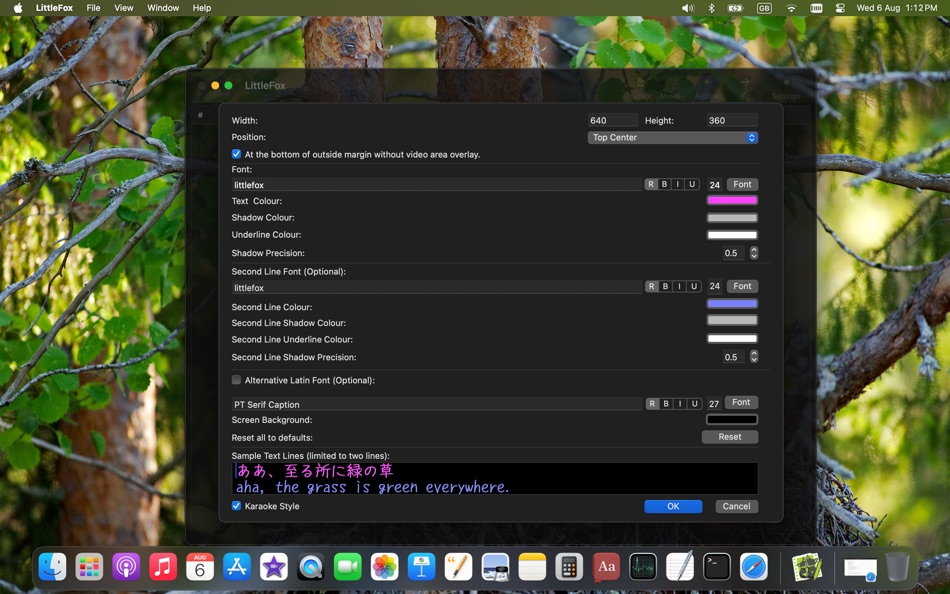Edit the Width value field
950x594 pixels.
(x=610, y=119)
